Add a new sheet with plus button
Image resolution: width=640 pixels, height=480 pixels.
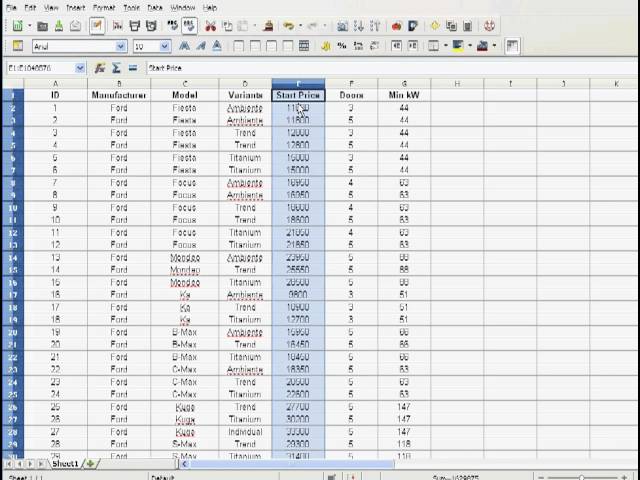(90, 464)
